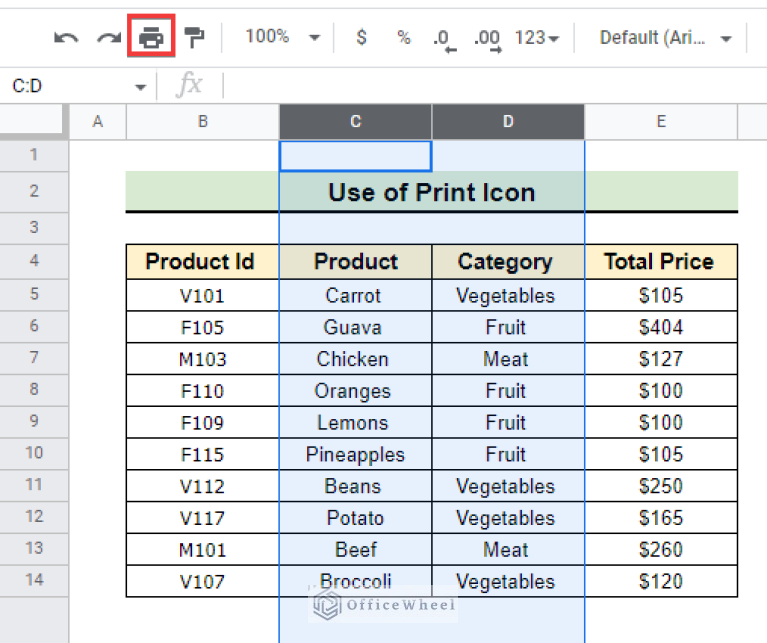
Task: Select column C header
Action: [x=355, y=122]
